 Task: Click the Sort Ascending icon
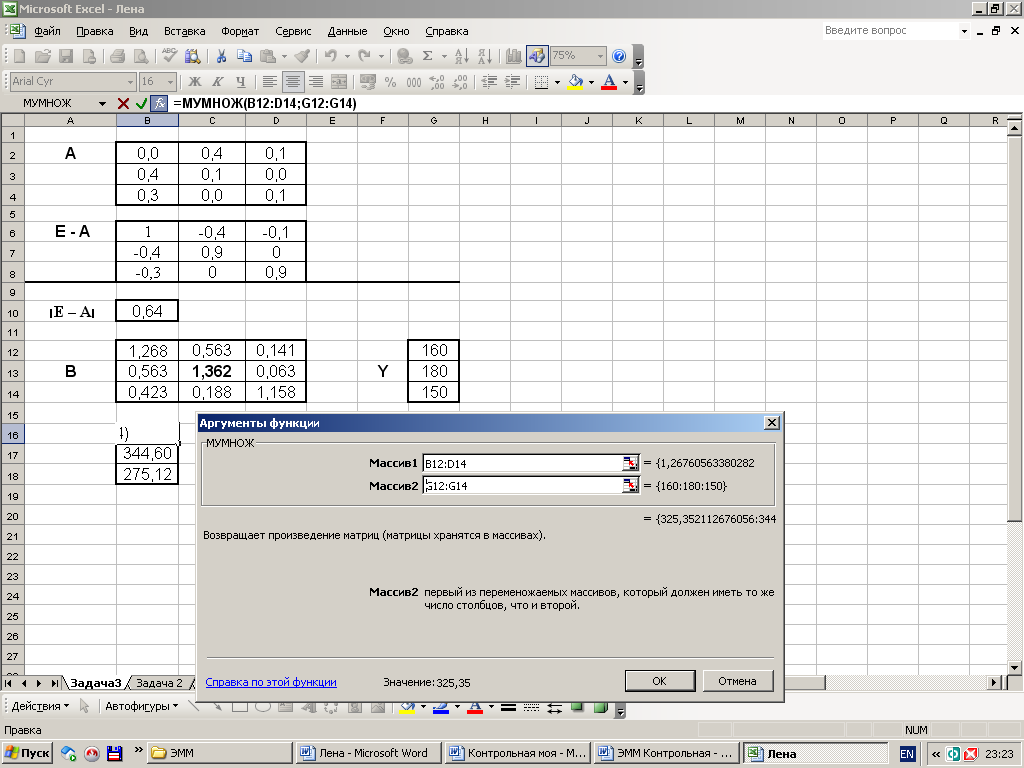461,57
